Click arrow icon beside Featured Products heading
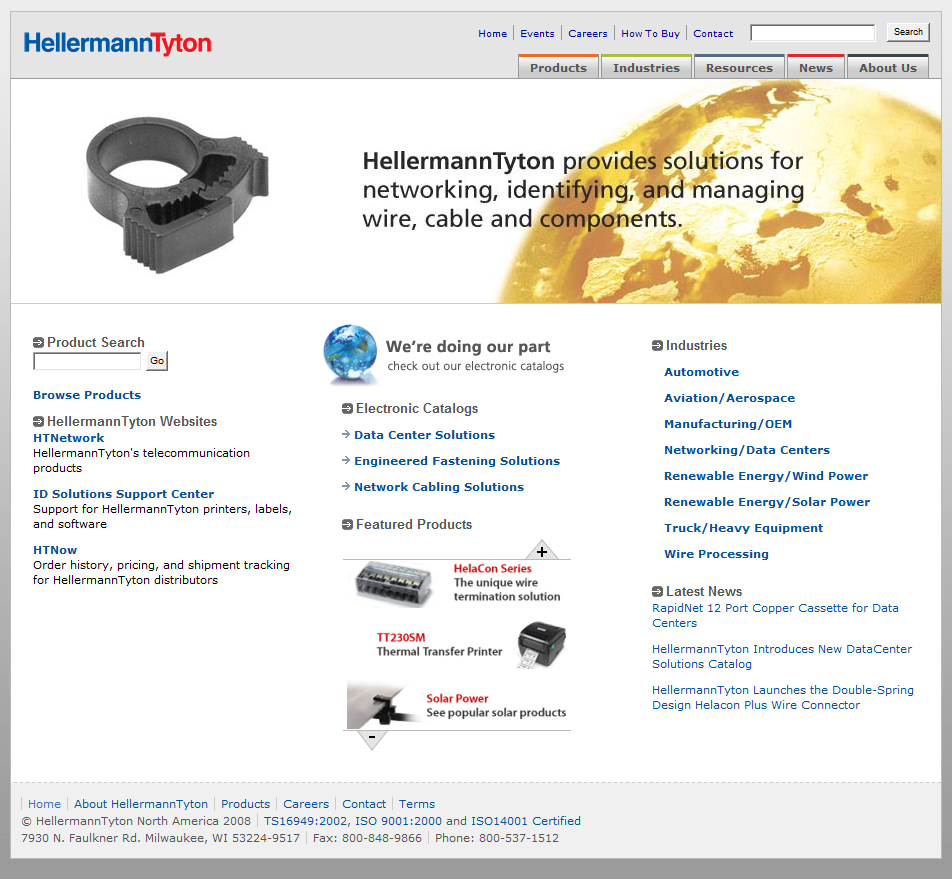Image resolution: width=952 pixels, height=879 pixels. point(347,524)
